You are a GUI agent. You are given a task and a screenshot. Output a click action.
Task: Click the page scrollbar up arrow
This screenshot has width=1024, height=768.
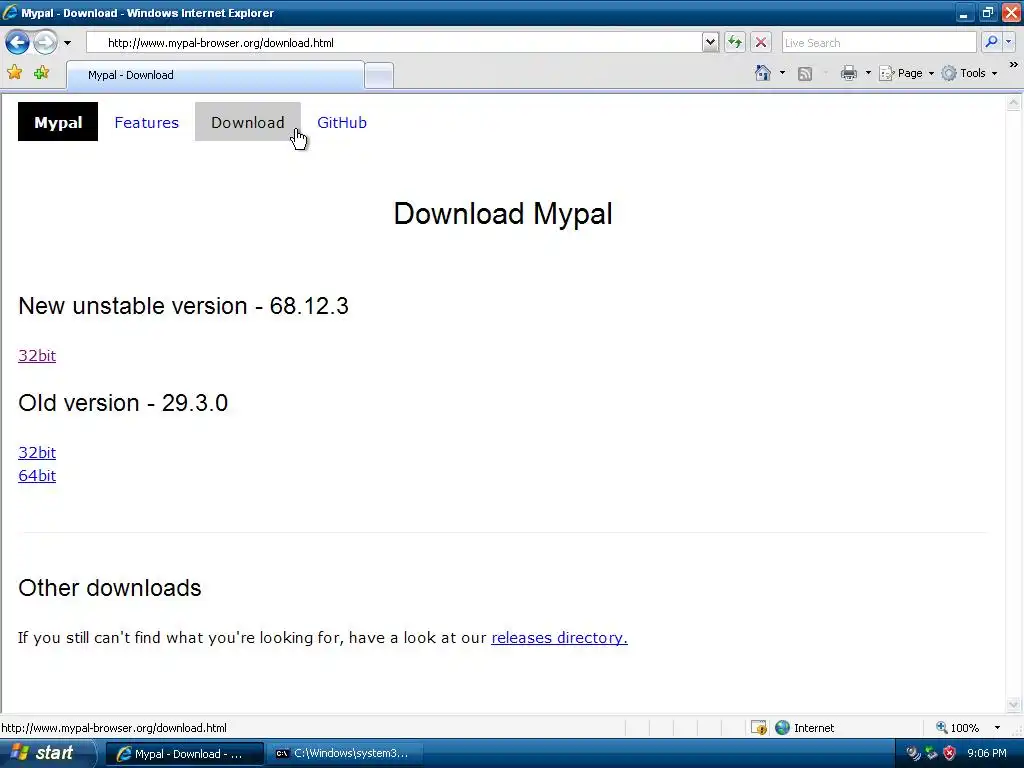1014,103
